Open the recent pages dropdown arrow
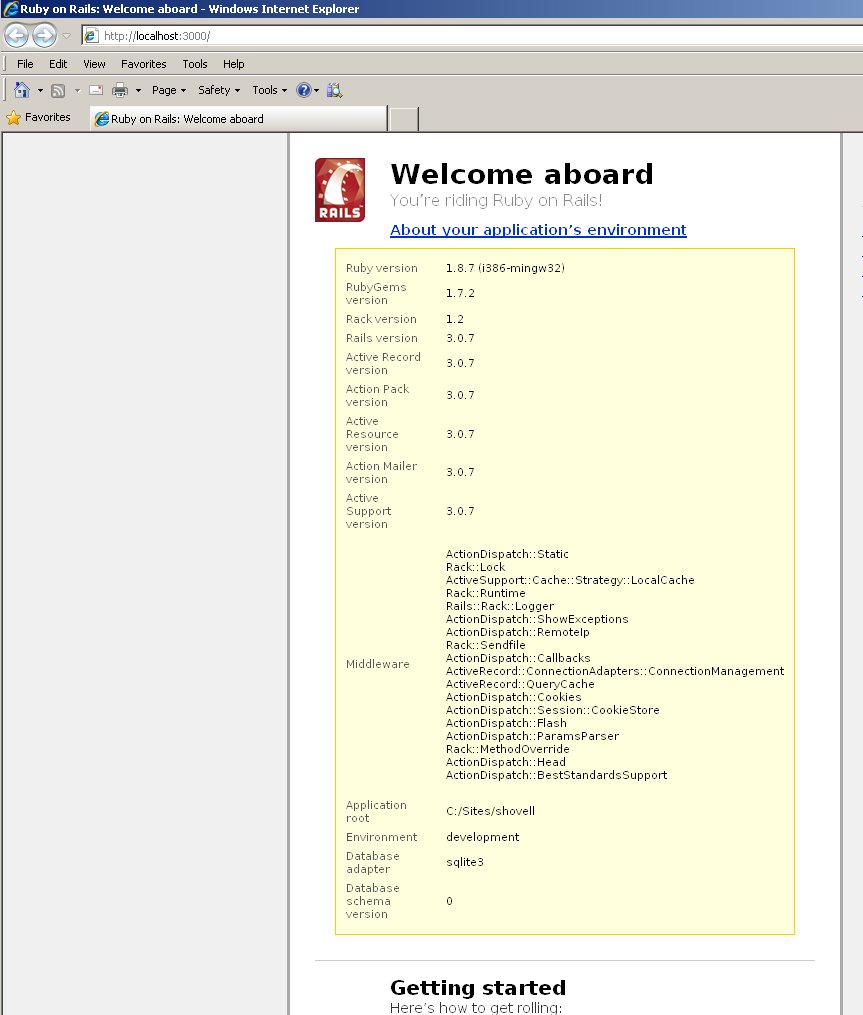Image resolution: width=863 pixels, height=1015 pixels. click(x=66, y=36)
